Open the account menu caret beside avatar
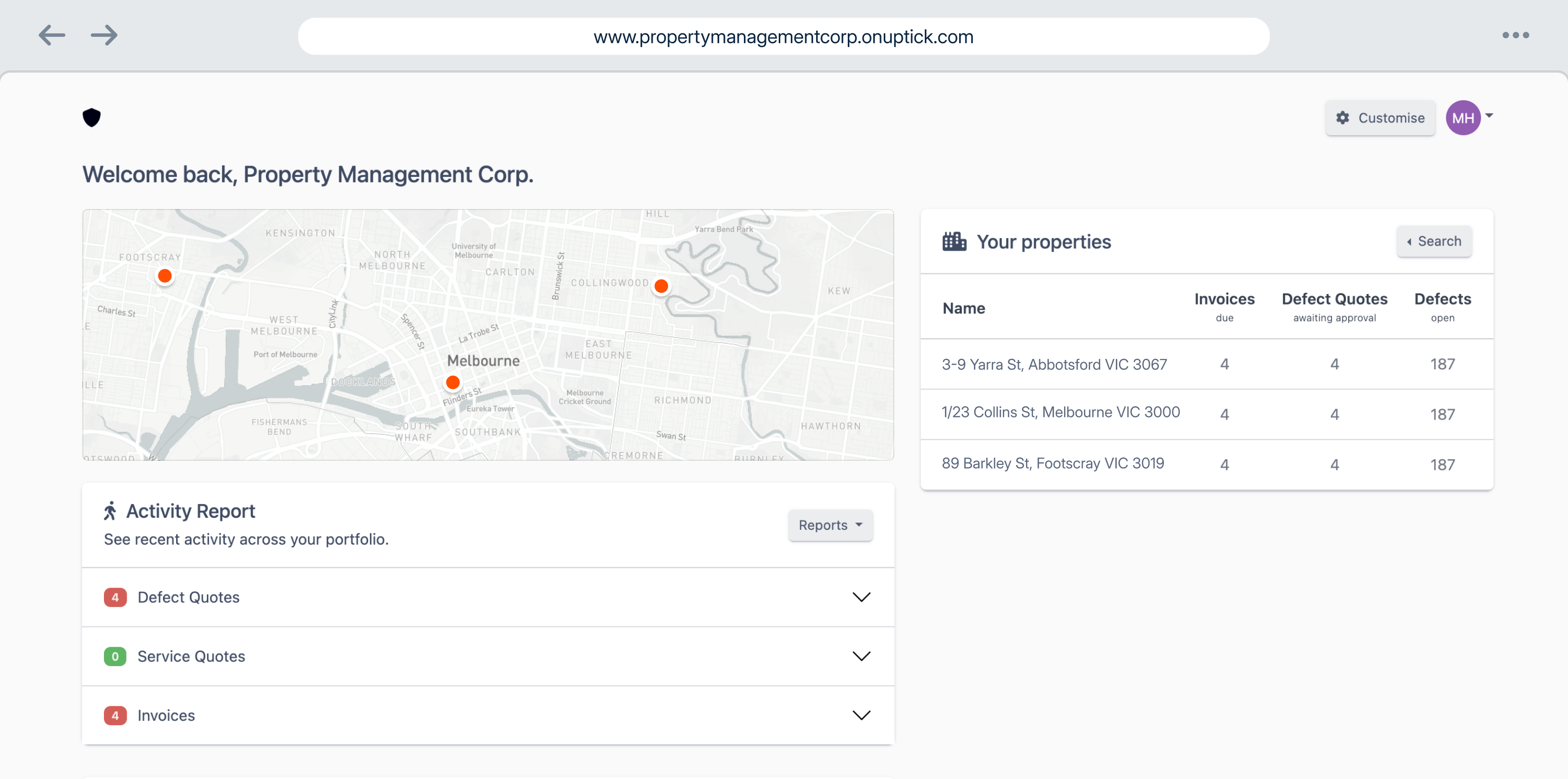Viewport: 1568px width, 779px height. coord(1489,115)
